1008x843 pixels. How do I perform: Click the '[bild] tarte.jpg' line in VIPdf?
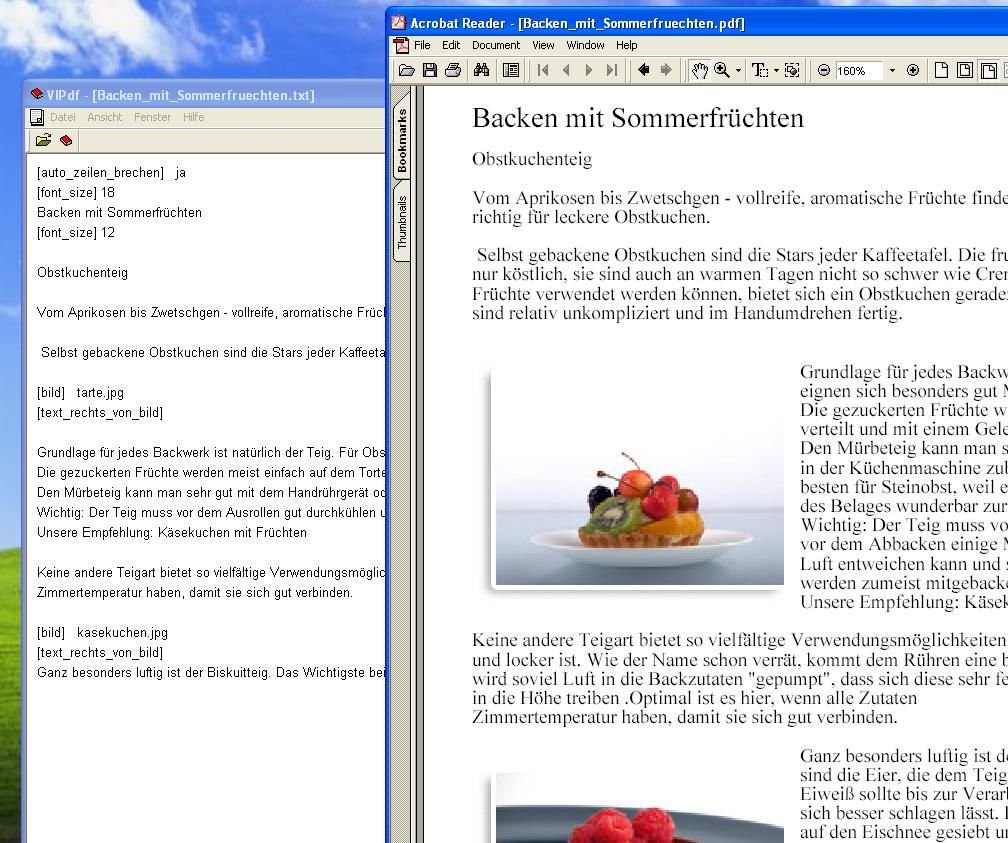[x=80, y=392]
